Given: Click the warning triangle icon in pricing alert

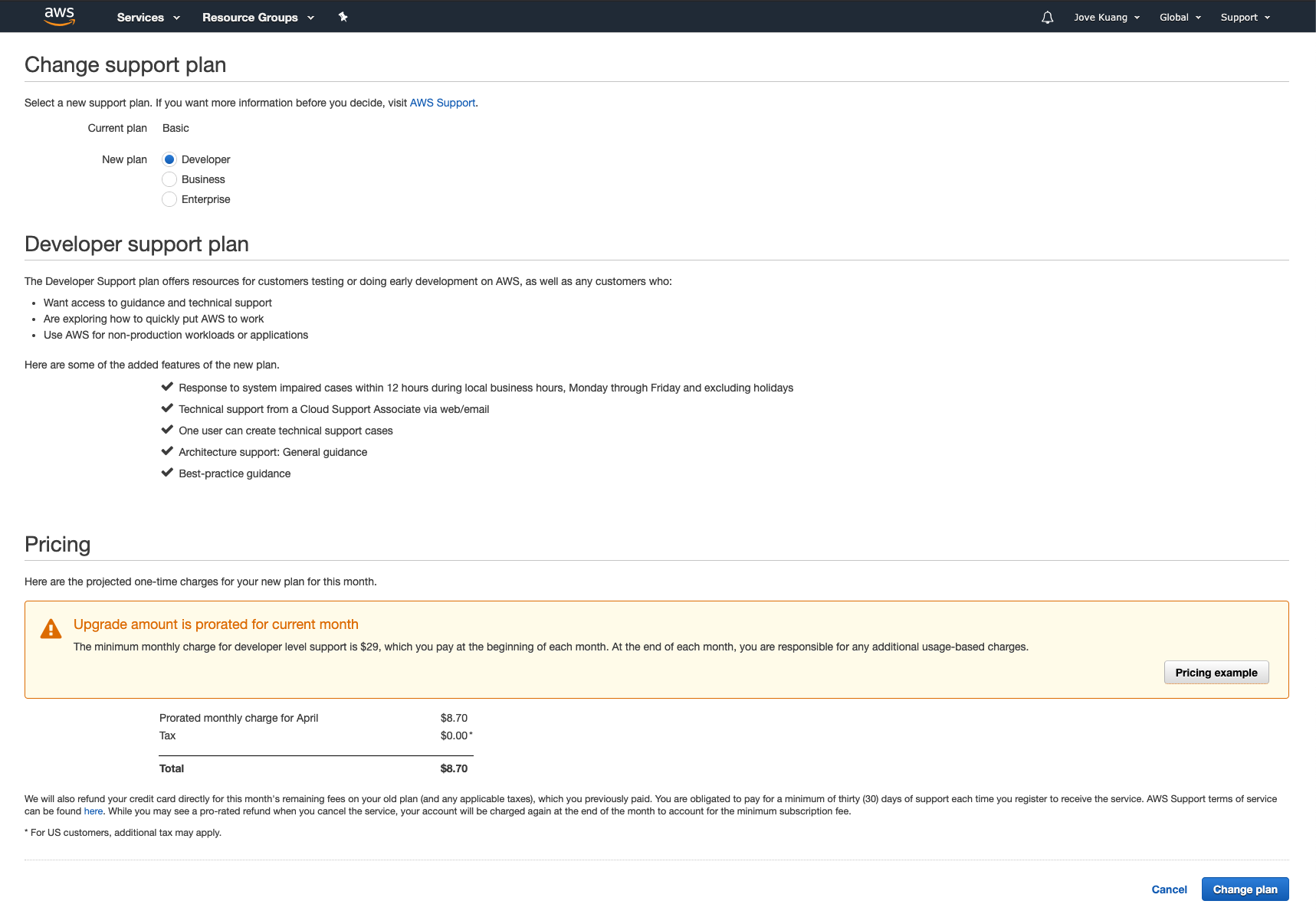Looking at the screenshot, I should coord(51,629).
